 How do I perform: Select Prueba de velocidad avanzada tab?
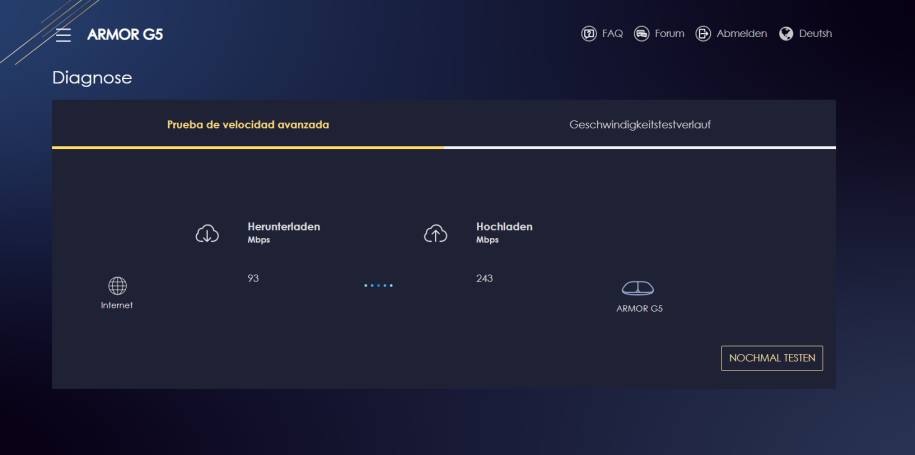click(x=248, y=124)
